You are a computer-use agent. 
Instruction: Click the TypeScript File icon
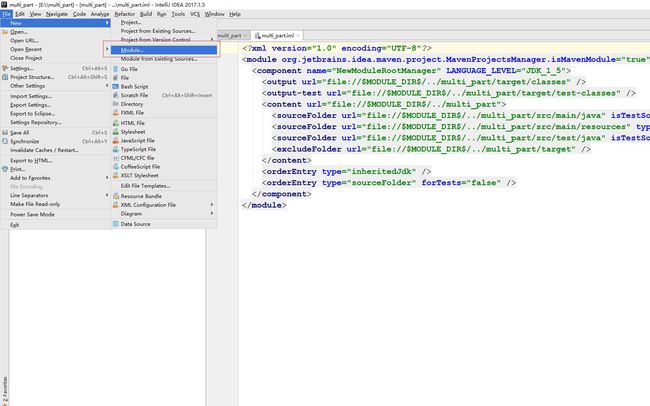[116, 149]
